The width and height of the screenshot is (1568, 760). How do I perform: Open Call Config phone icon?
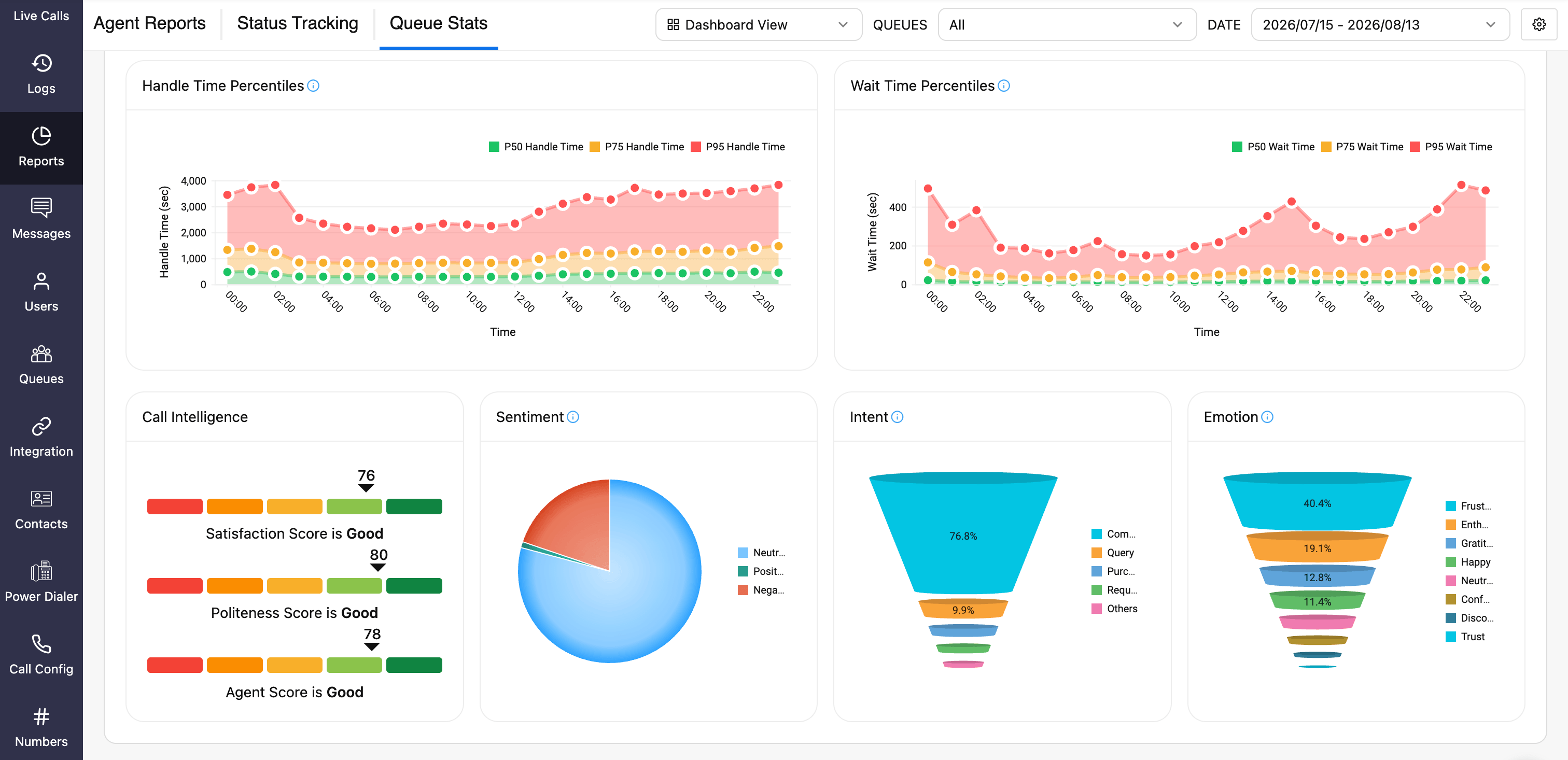pos(41,644)
